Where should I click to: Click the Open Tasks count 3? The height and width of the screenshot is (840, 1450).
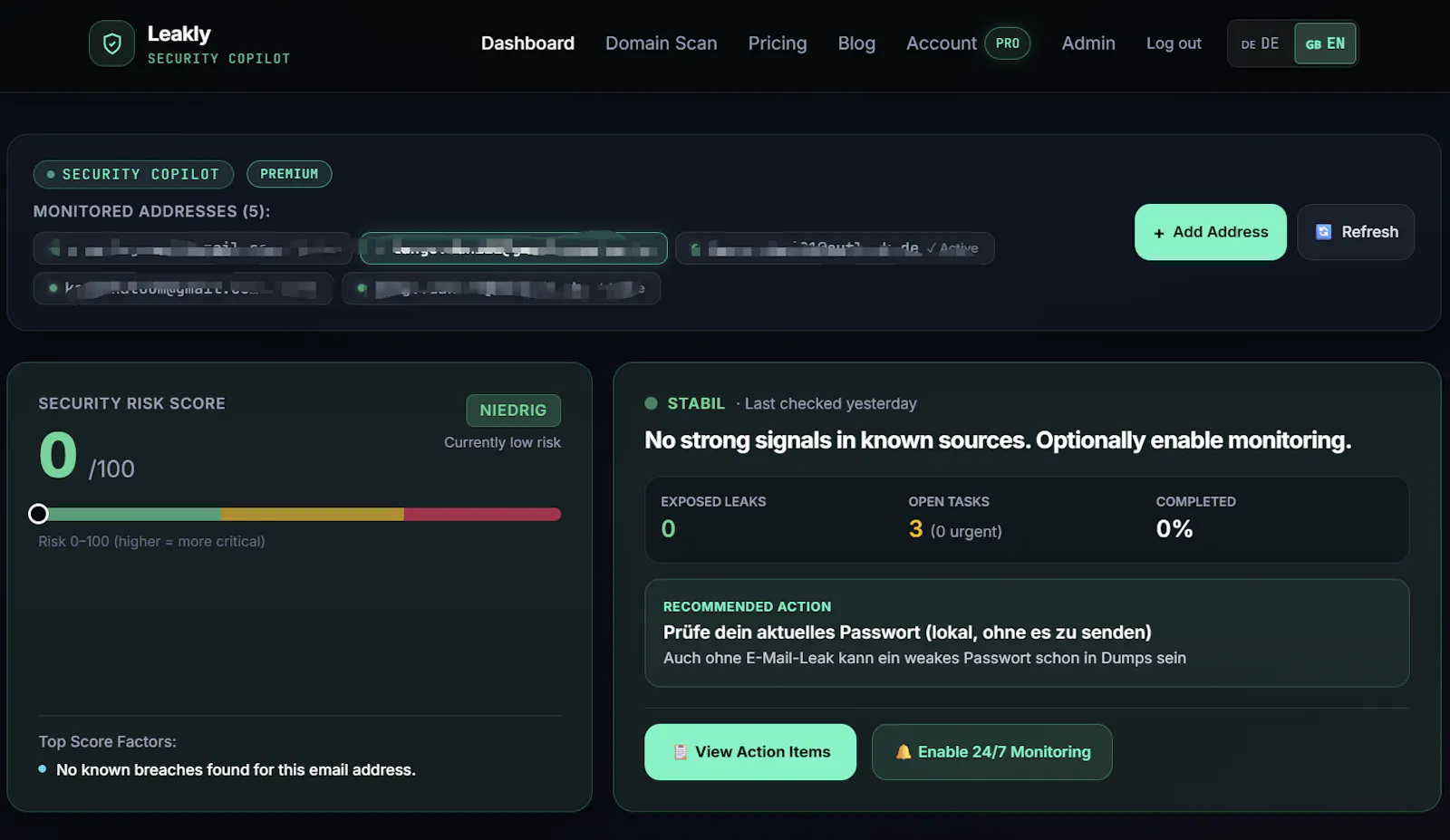click(915, 529)
